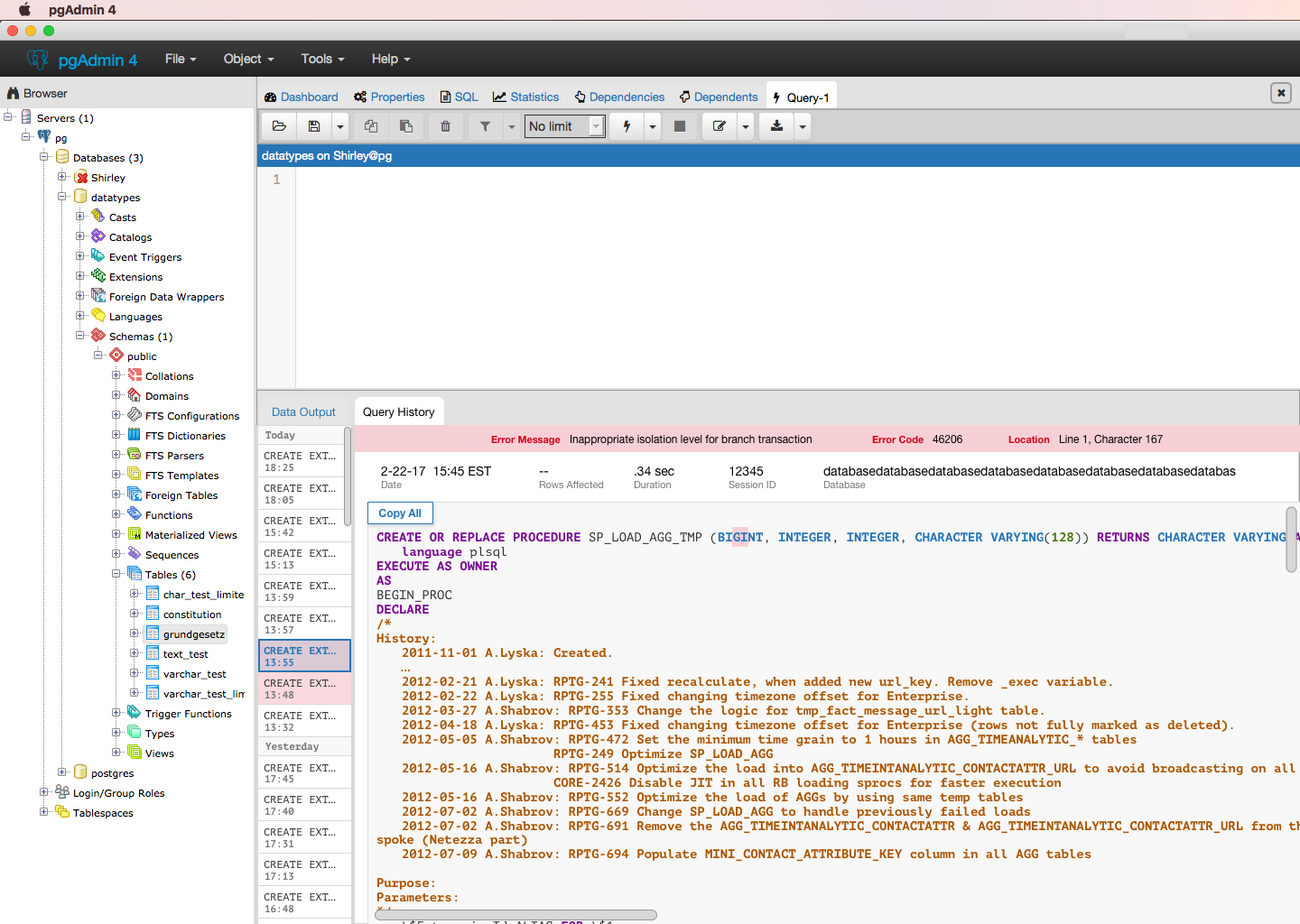Click the Stop square icon

click(680, 126)
